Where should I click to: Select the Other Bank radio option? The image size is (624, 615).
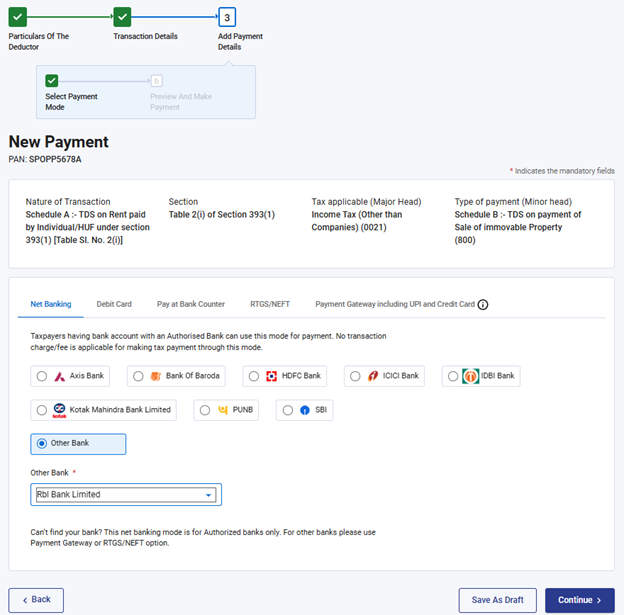coord(41,443)
